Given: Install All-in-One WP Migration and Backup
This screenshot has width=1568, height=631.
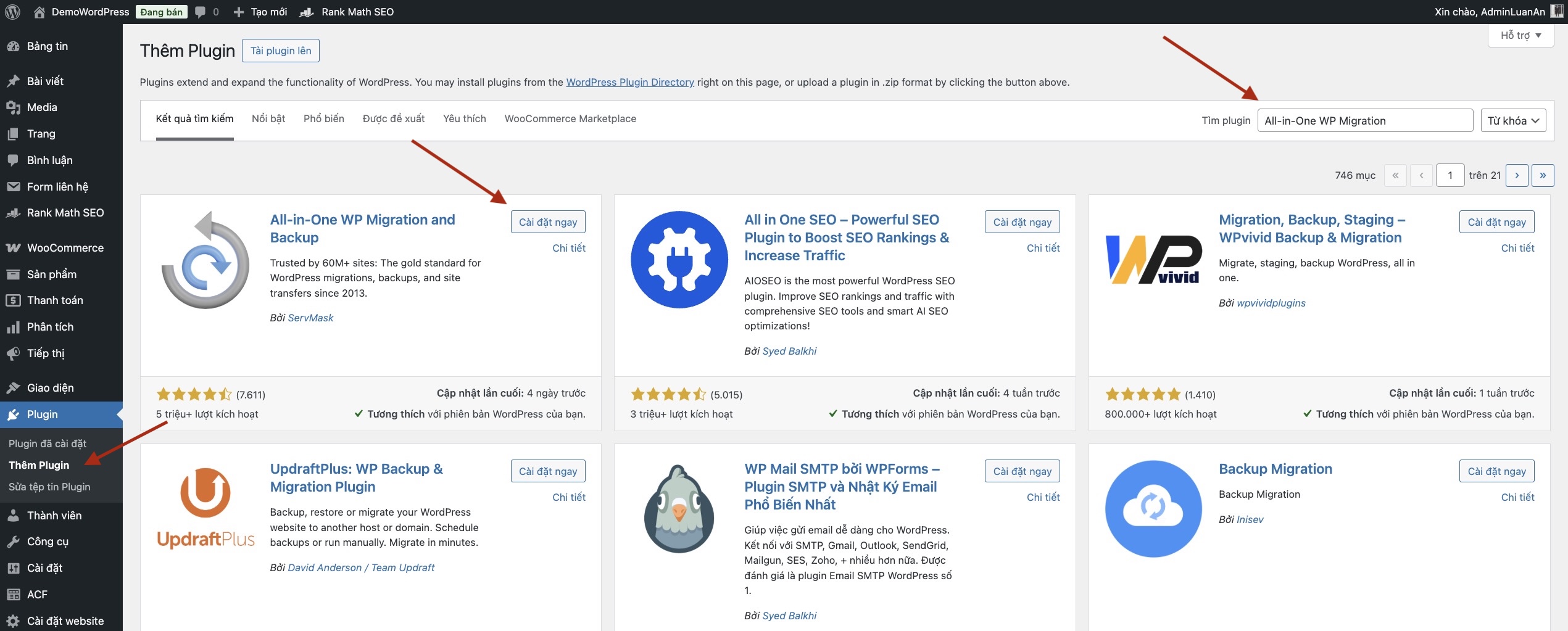Looking at the screenshot, I should pyautogui.click(x=547, y=221).
